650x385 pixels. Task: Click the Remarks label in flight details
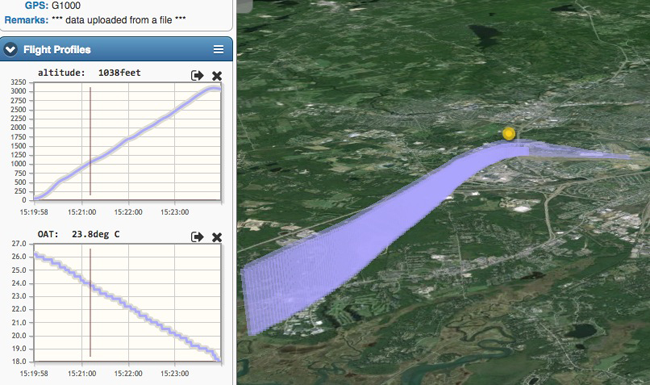[x=26, y=20]
